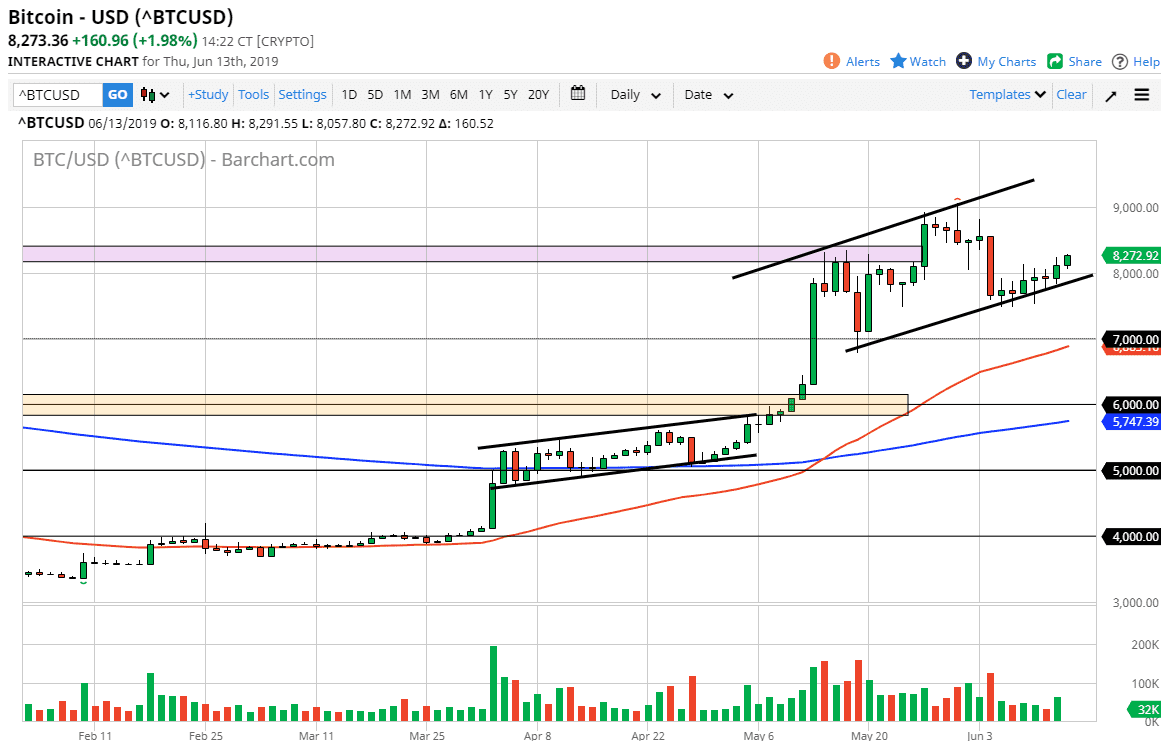The width and height of the screenshot is (1161, 741).
Task: Click the pop-out chart arrow icon
Action: point(1111,95)
